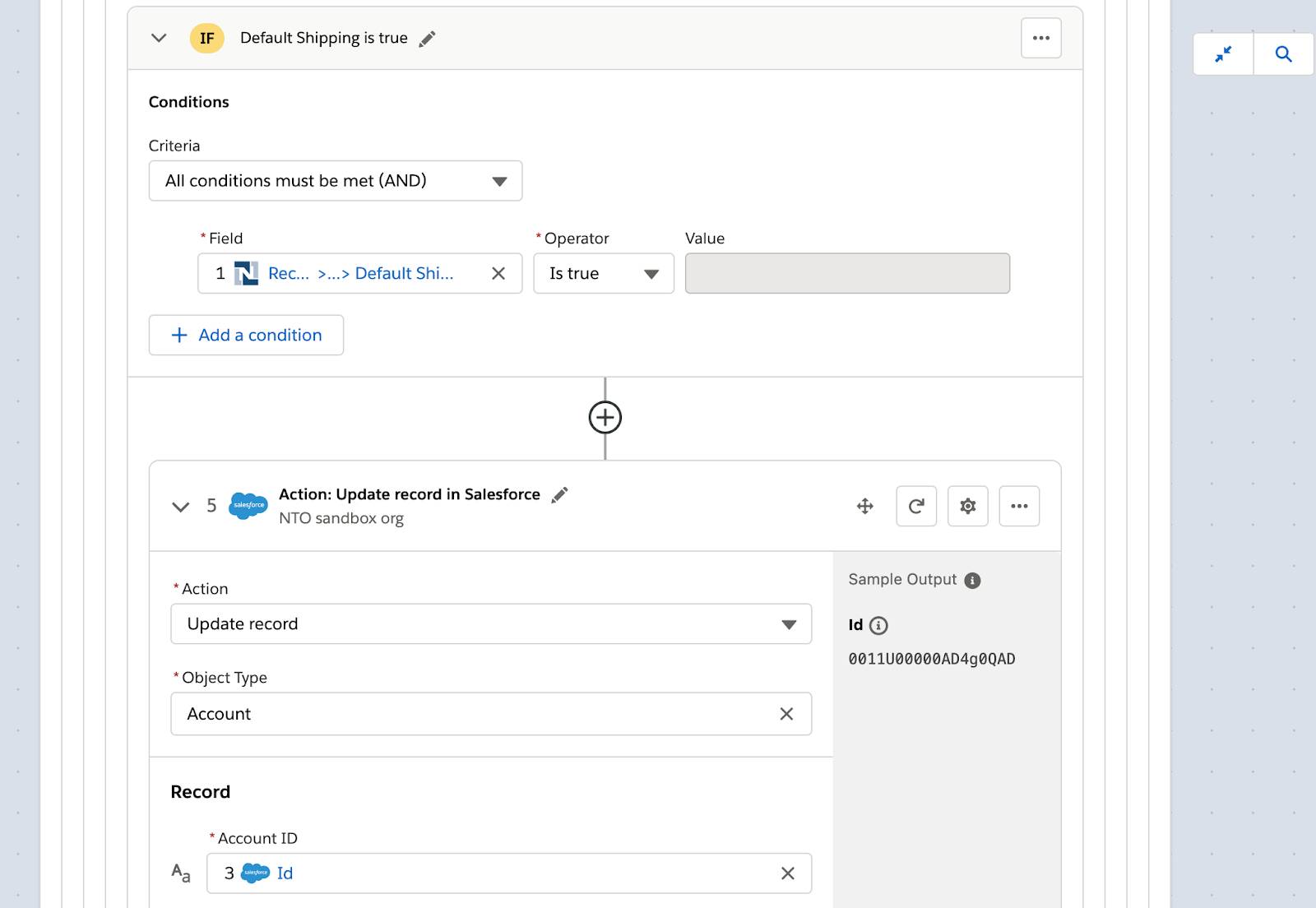Click the move handle for step 5
Image resolution: width=1316 pixels, height=908 pixels.
864,506
